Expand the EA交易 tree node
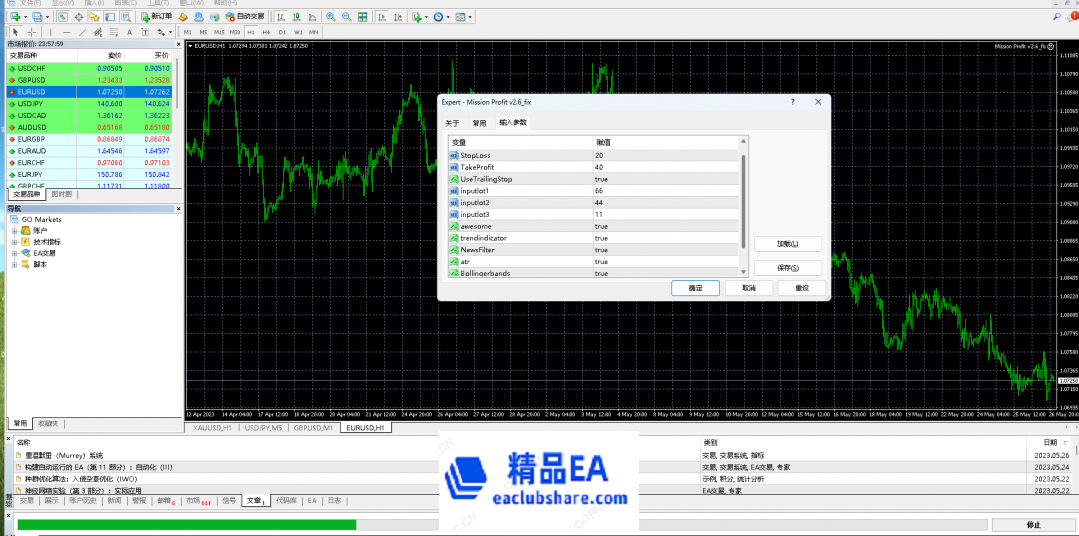Viewport: 1079px width, 536px height. [15, 253]
